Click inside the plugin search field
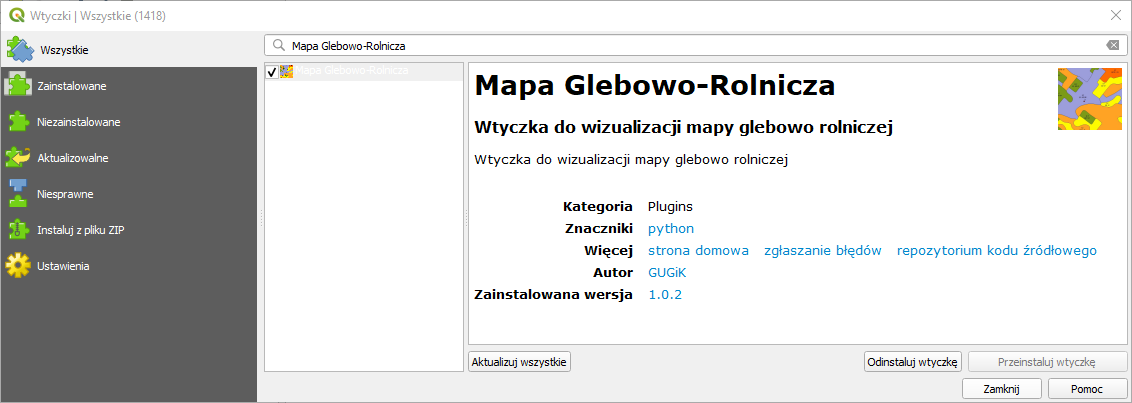Screen dimensions: 1132x403 tap(690, 46)
